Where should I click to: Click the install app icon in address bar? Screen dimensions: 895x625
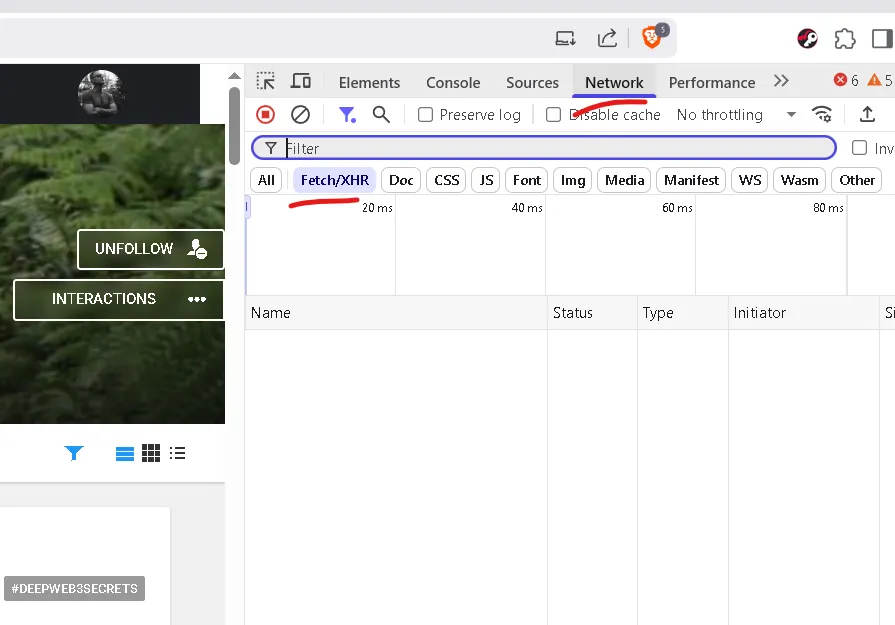565,38
